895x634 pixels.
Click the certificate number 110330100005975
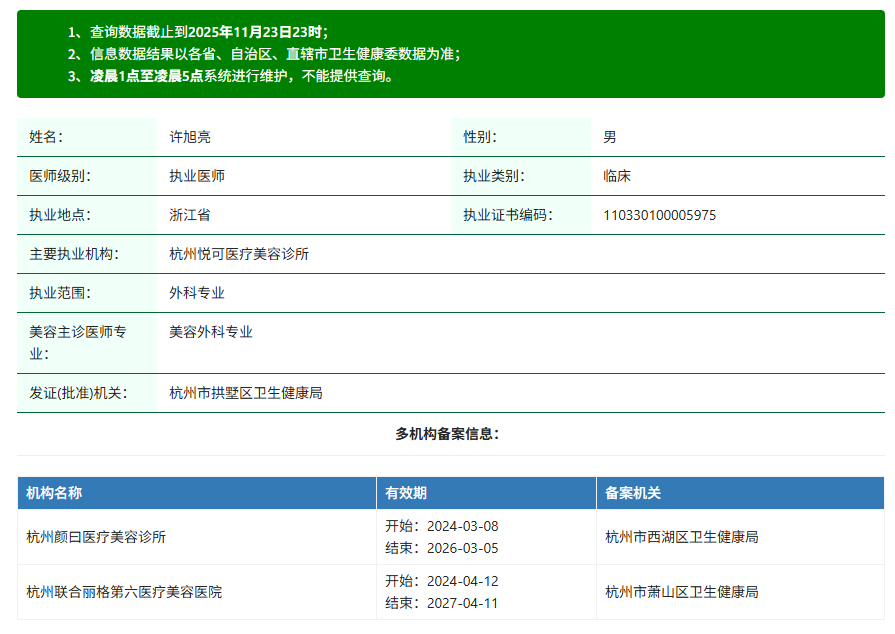coord(659,215)
